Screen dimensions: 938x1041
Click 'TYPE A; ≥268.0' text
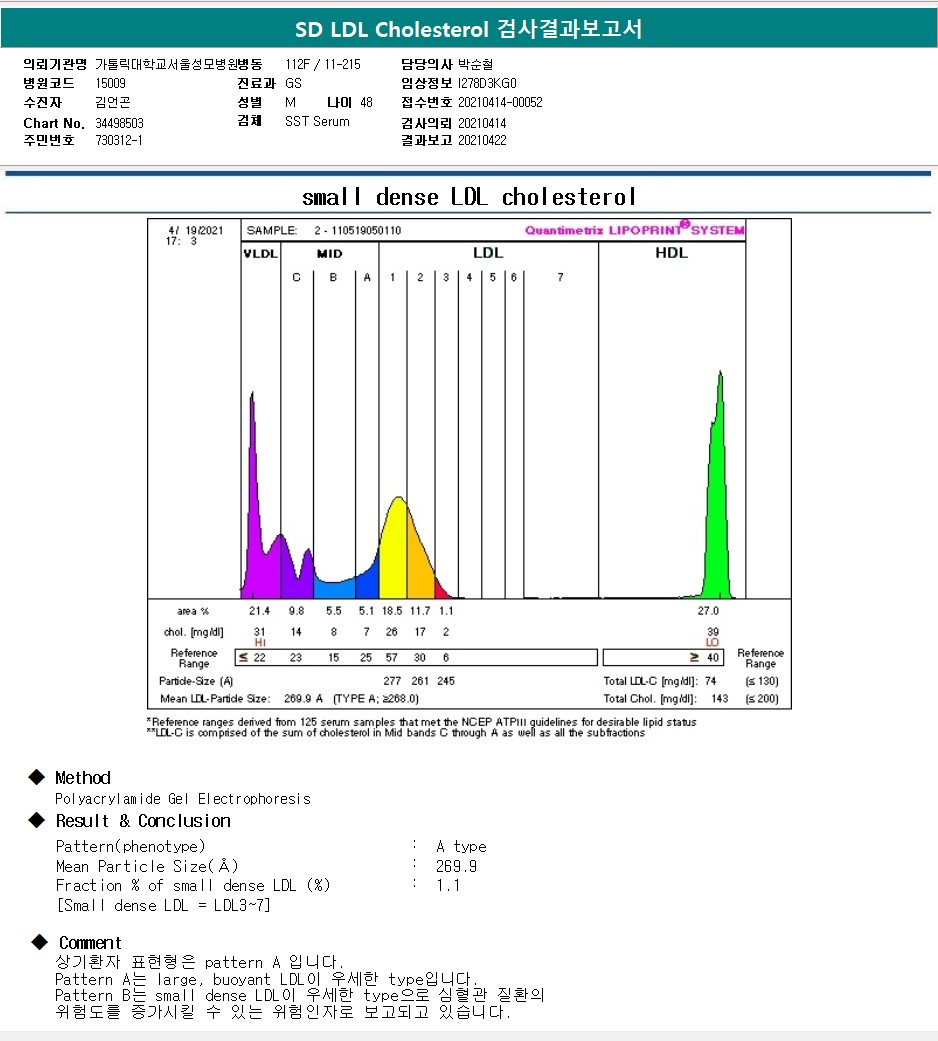(x=376, y=698)
